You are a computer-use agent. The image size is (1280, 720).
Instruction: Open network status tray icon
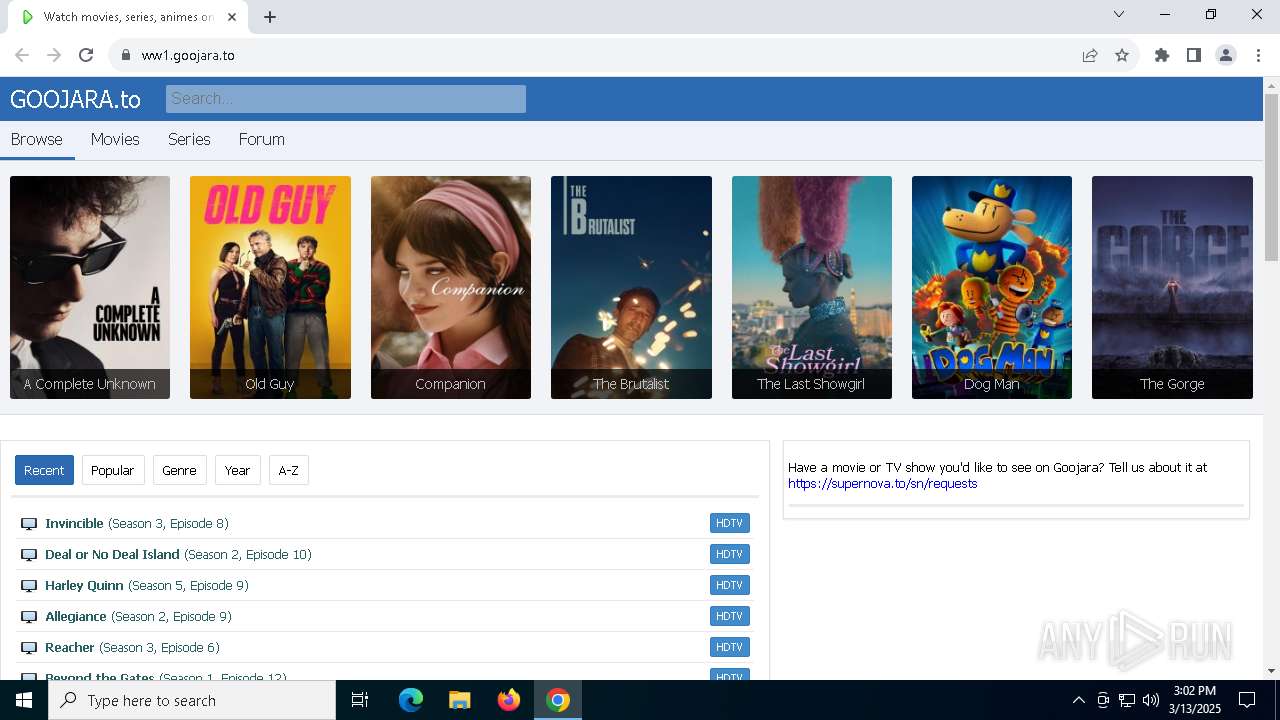[x=1127, y=700]
